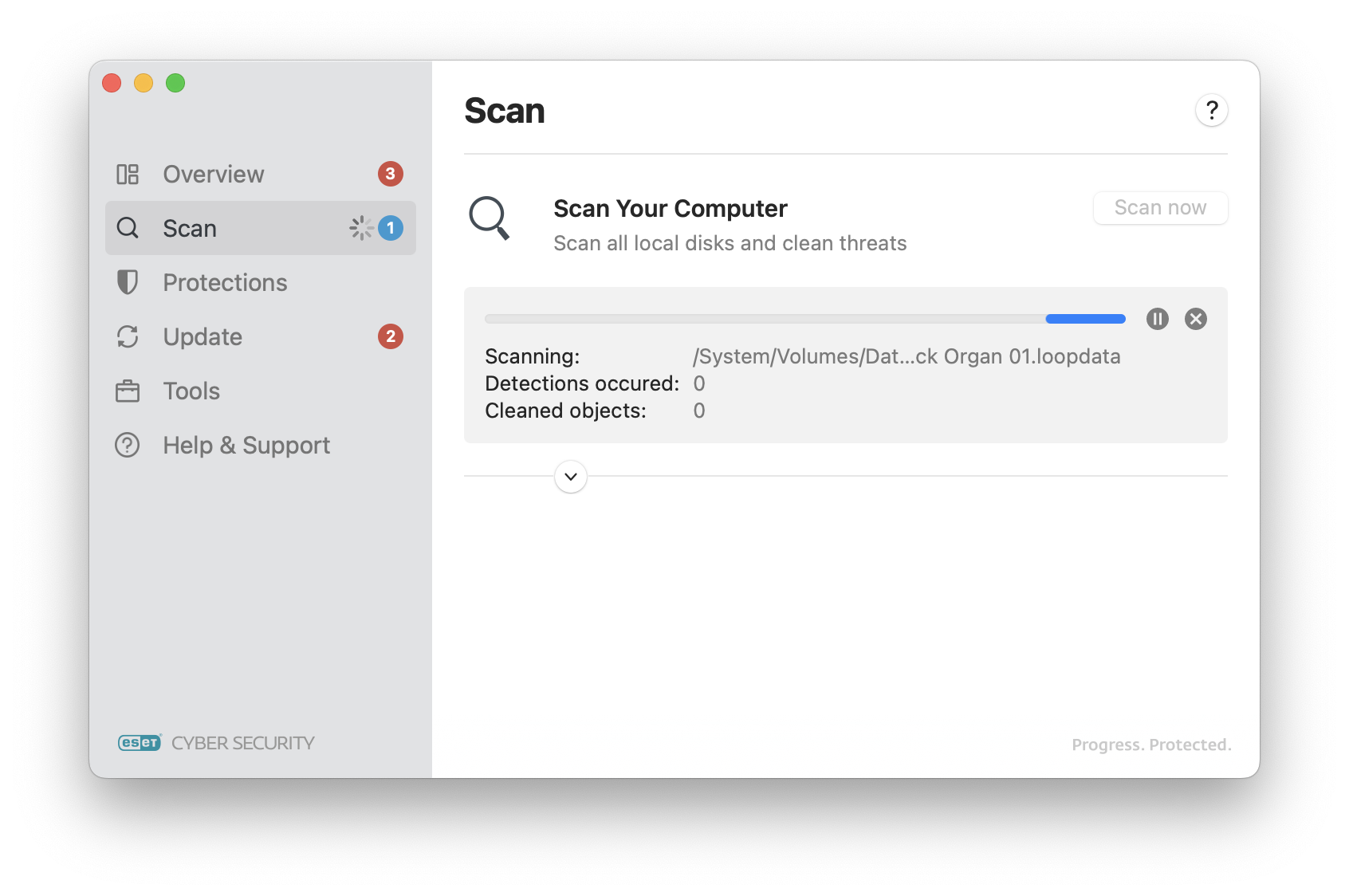The image size is (1349, 896).
Task: Cancel the scan with the X icon
Action: [x=1195, y=319]
